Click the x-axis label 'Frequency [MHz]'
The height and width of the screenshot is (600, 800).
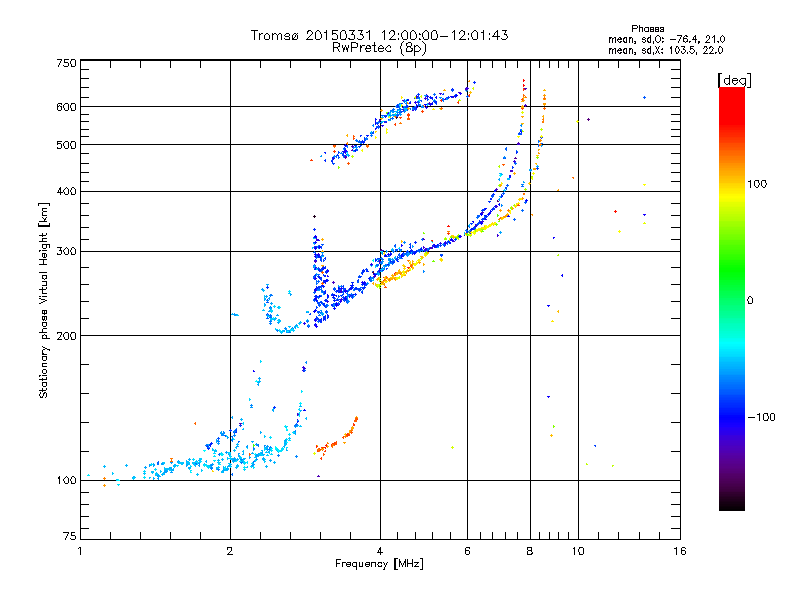click(379, 564)
